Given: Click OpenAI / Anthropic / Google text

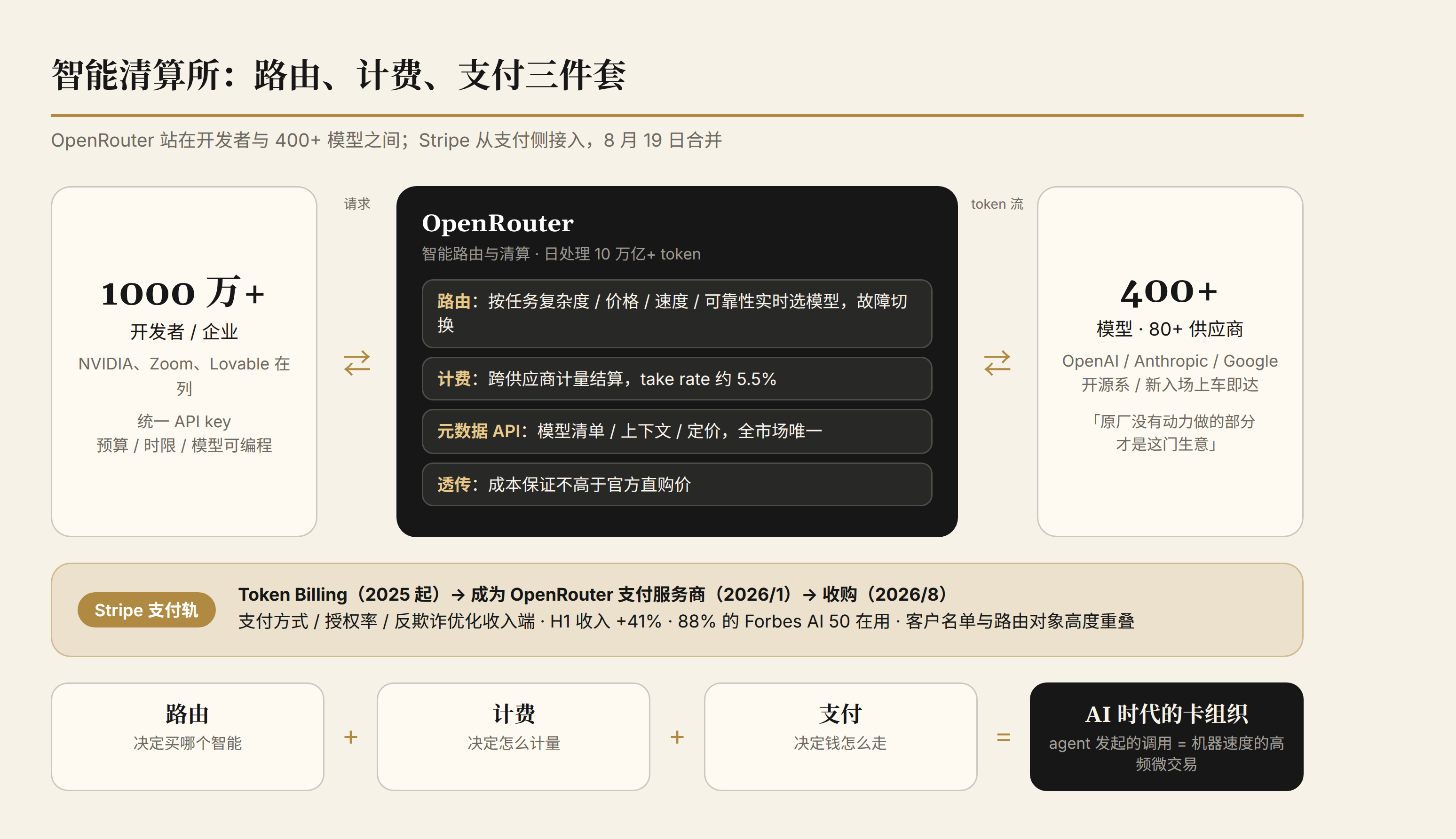Looking at the screenshot, I should 1170,361.
